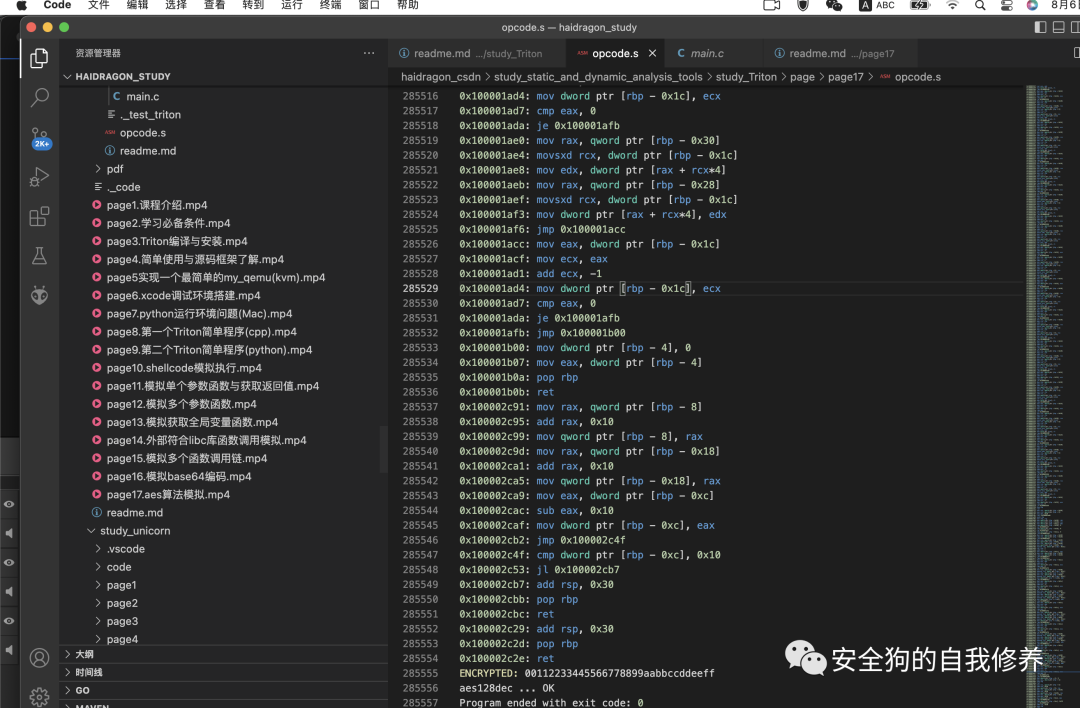Viewport: 1080px width, 708px height.
Task: Open Manage gear settings menu
Action: [39, 696]
